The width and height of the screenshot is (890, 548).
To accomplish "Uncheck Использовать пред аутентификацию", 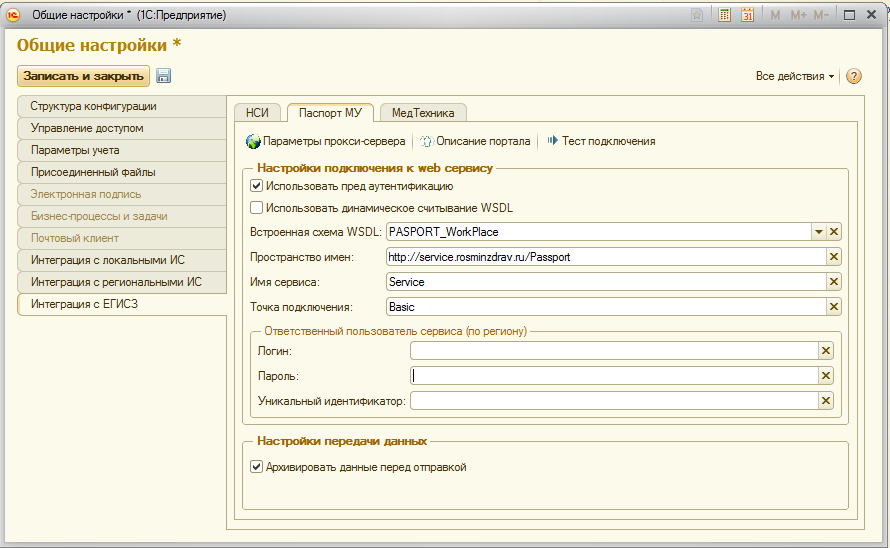I will pos(257,186).
